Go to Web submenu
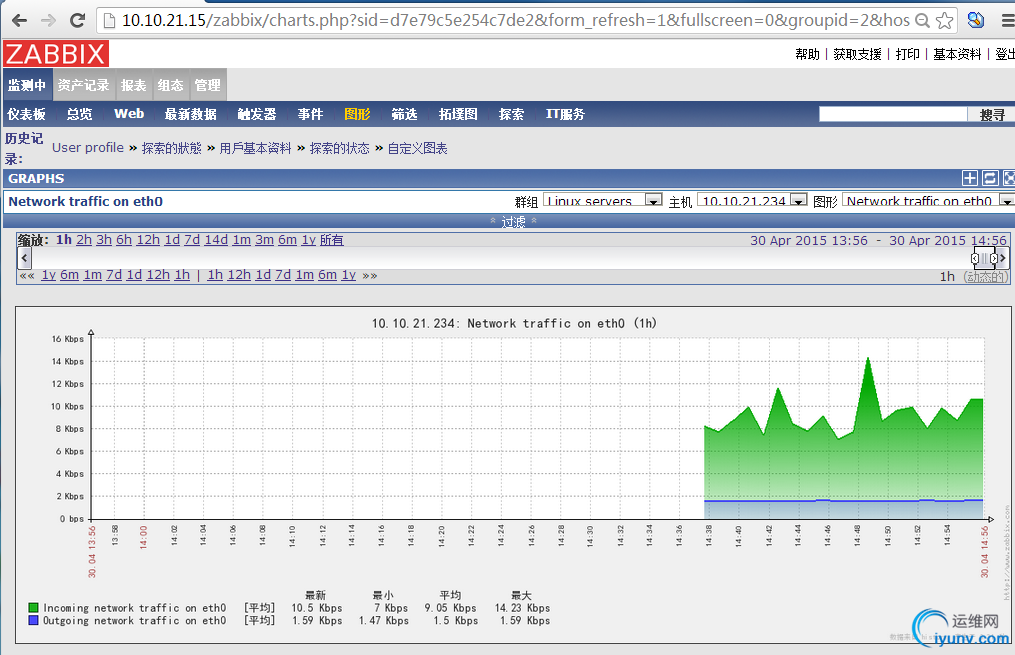The height and width of the screenshot is (655, 1015). pyautogui.click(x=129, y=114)
